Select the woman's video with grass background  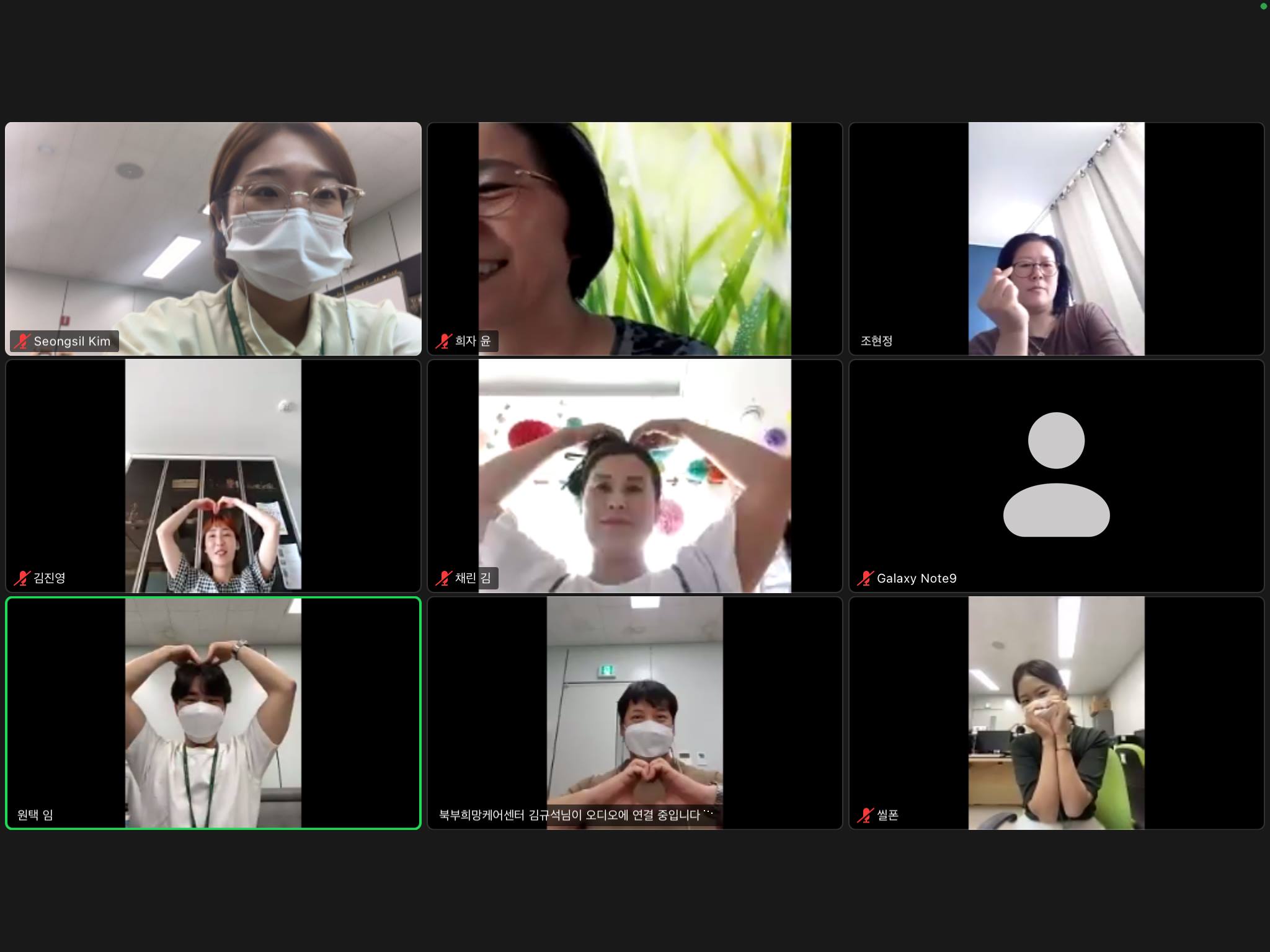tap(634, 239)
